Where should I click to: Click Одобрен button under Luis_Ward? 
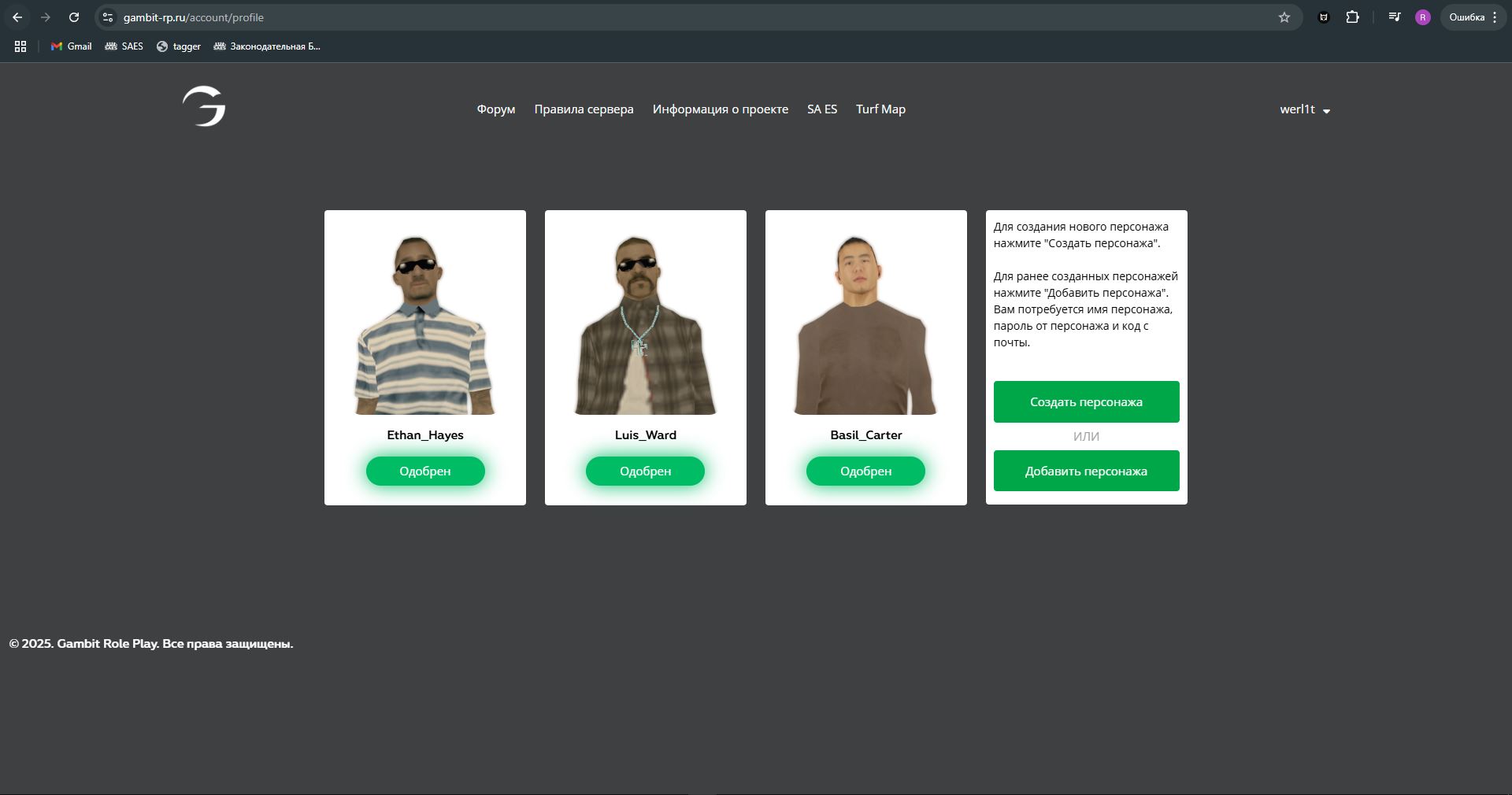645,471
